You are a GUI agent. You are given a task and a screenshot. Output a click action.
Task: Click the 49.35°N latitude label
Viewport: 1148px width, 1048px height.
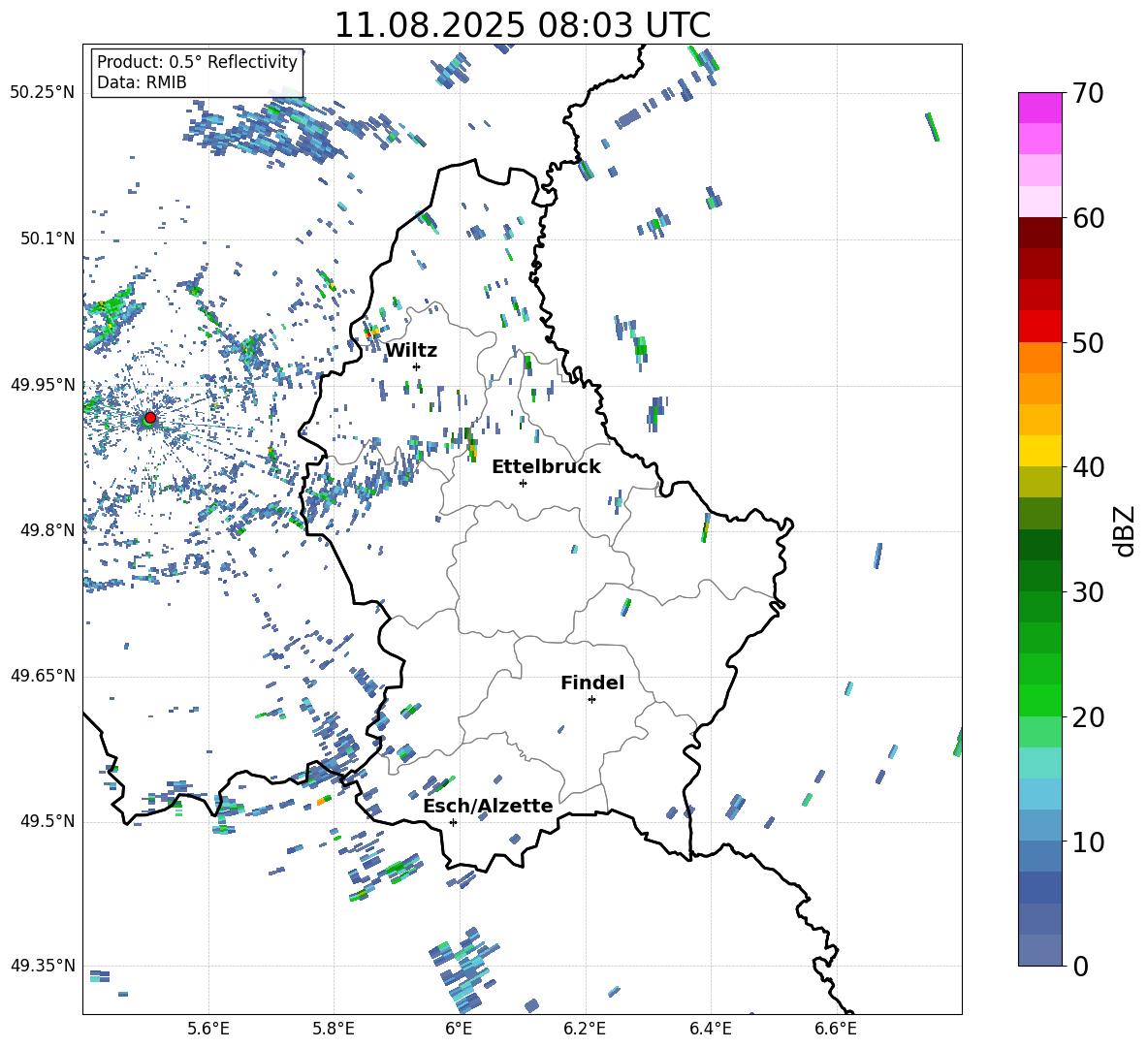(x=43, y=967)
